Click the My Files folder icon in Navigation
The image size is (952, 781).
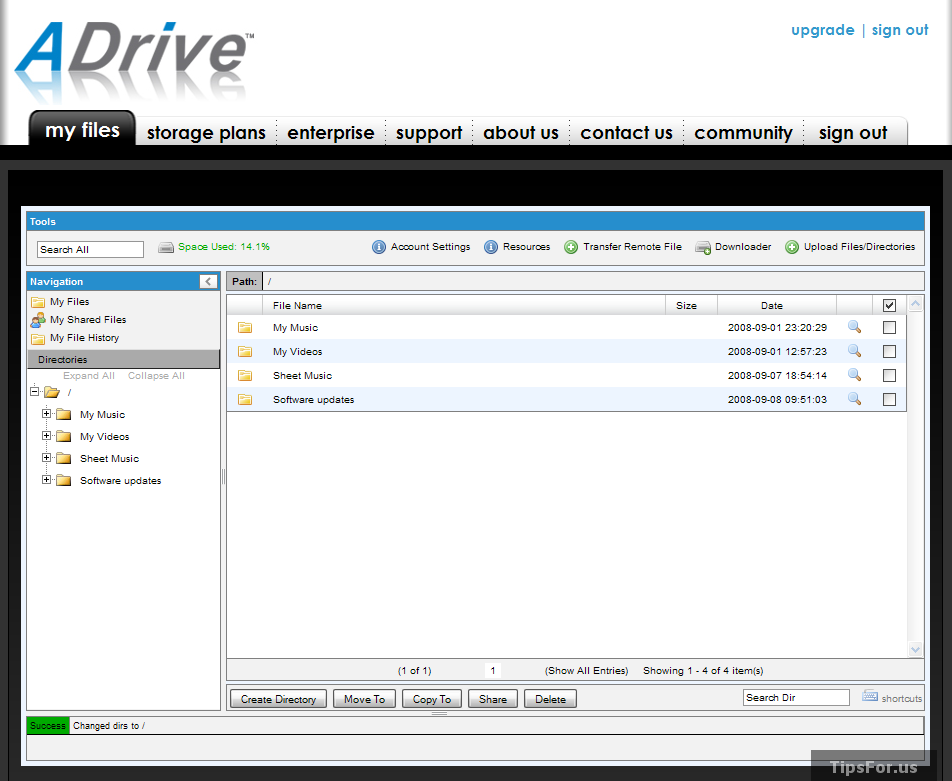pyautogui.click(x=38, y=302)
